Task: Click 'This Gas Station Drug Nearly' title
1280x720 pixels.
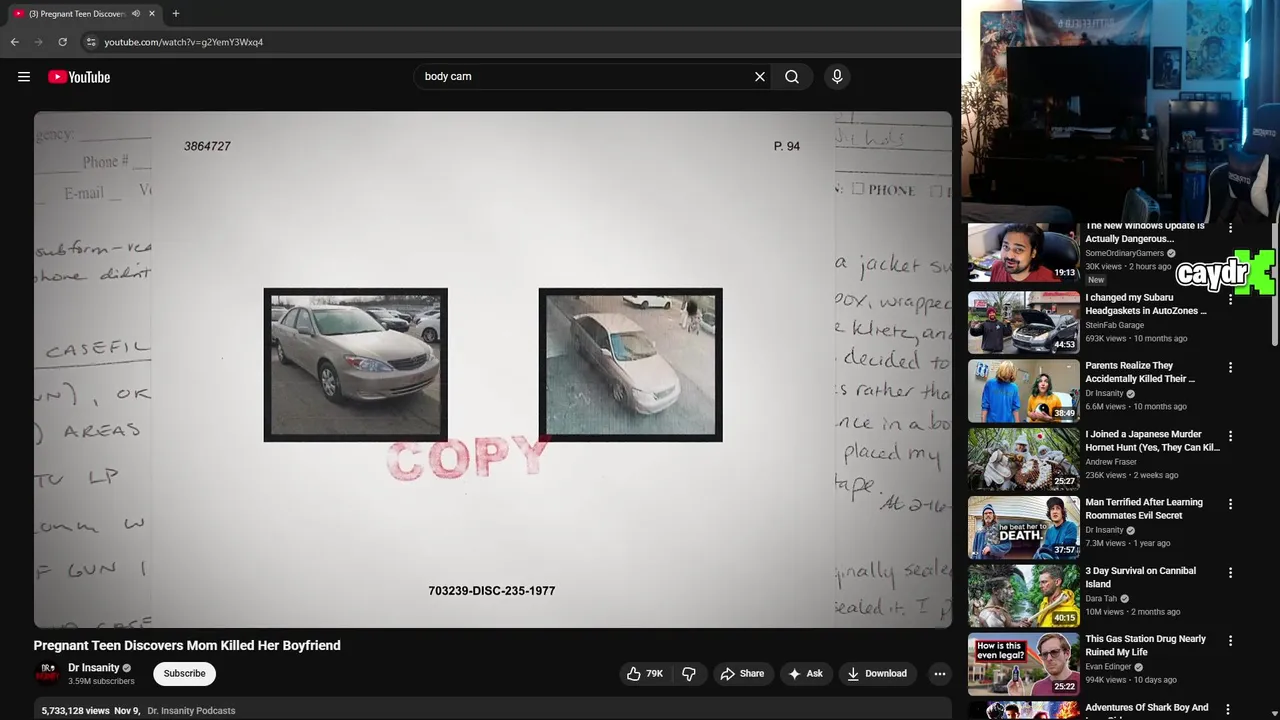Action: coord(1145,646)
